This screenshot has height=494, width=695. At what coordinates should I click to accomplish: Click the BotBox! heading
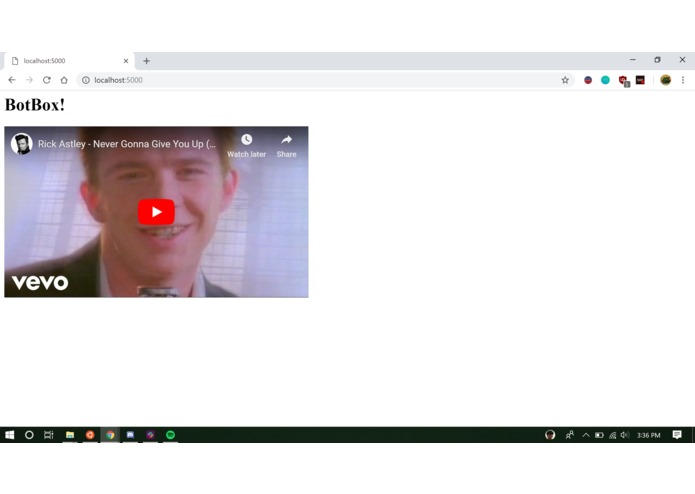[35, 105]
